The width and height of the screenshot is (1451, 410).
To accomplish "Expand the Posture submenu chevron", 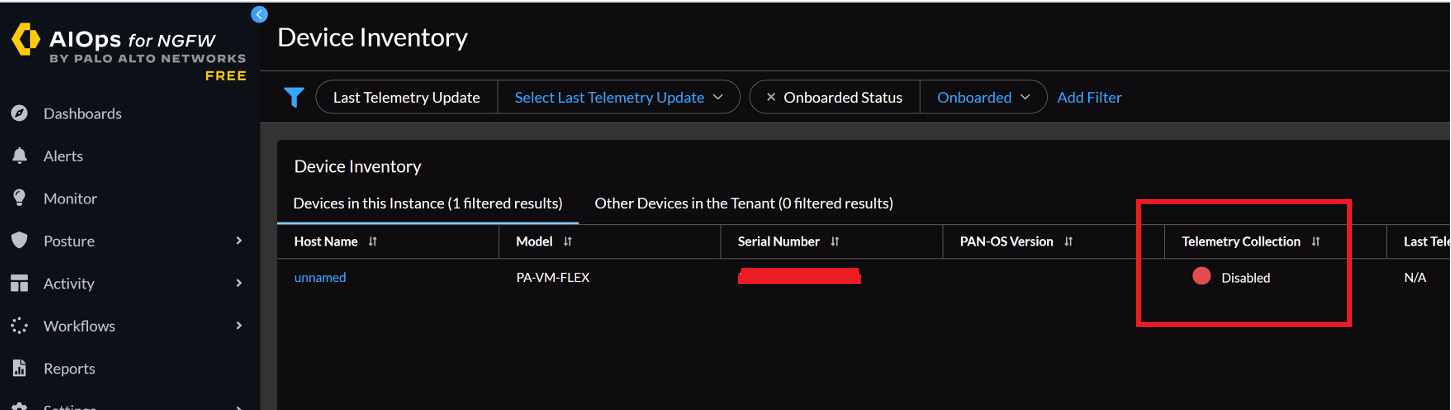I will (239, 241).
